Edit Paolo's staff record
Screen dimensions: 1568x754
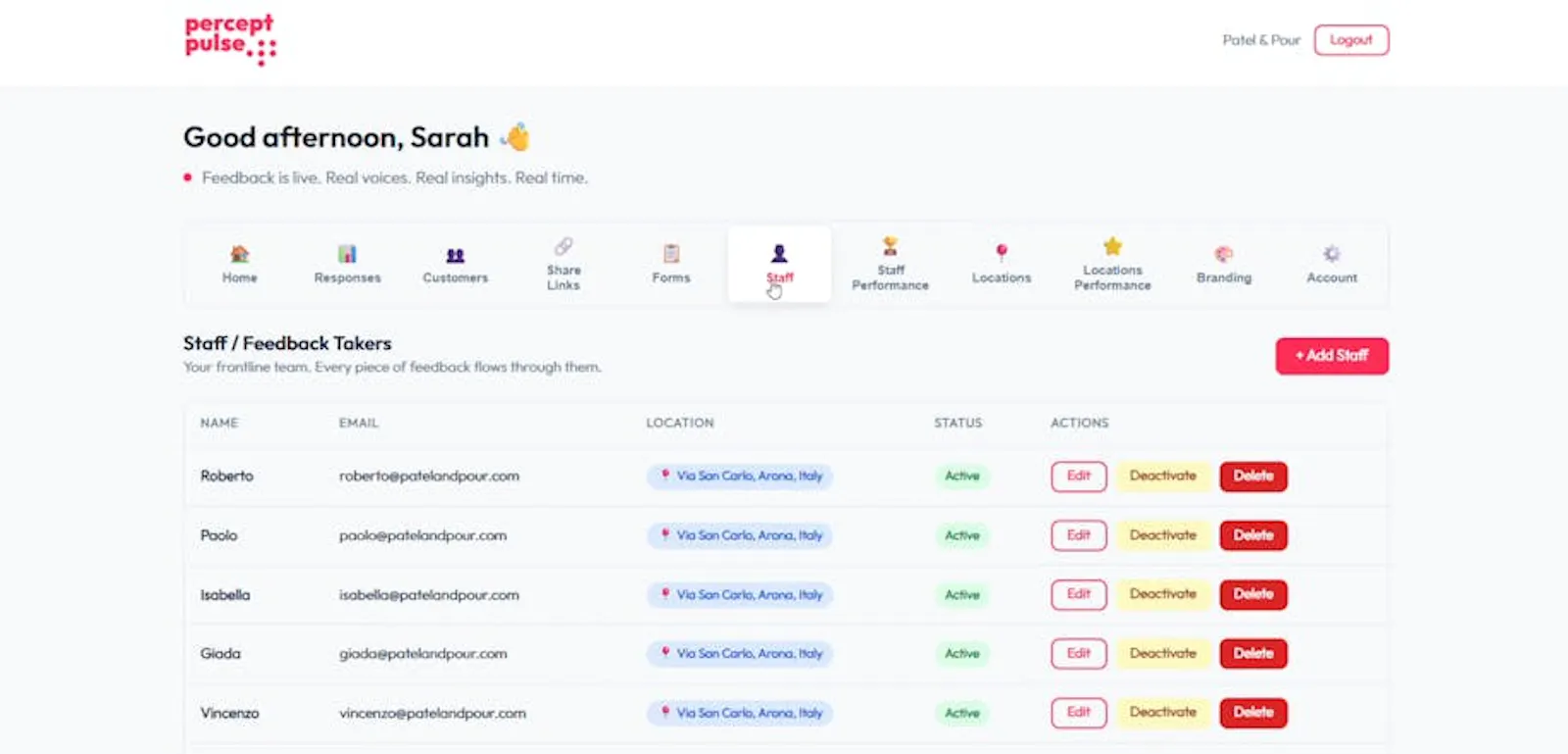[1079, 535]
